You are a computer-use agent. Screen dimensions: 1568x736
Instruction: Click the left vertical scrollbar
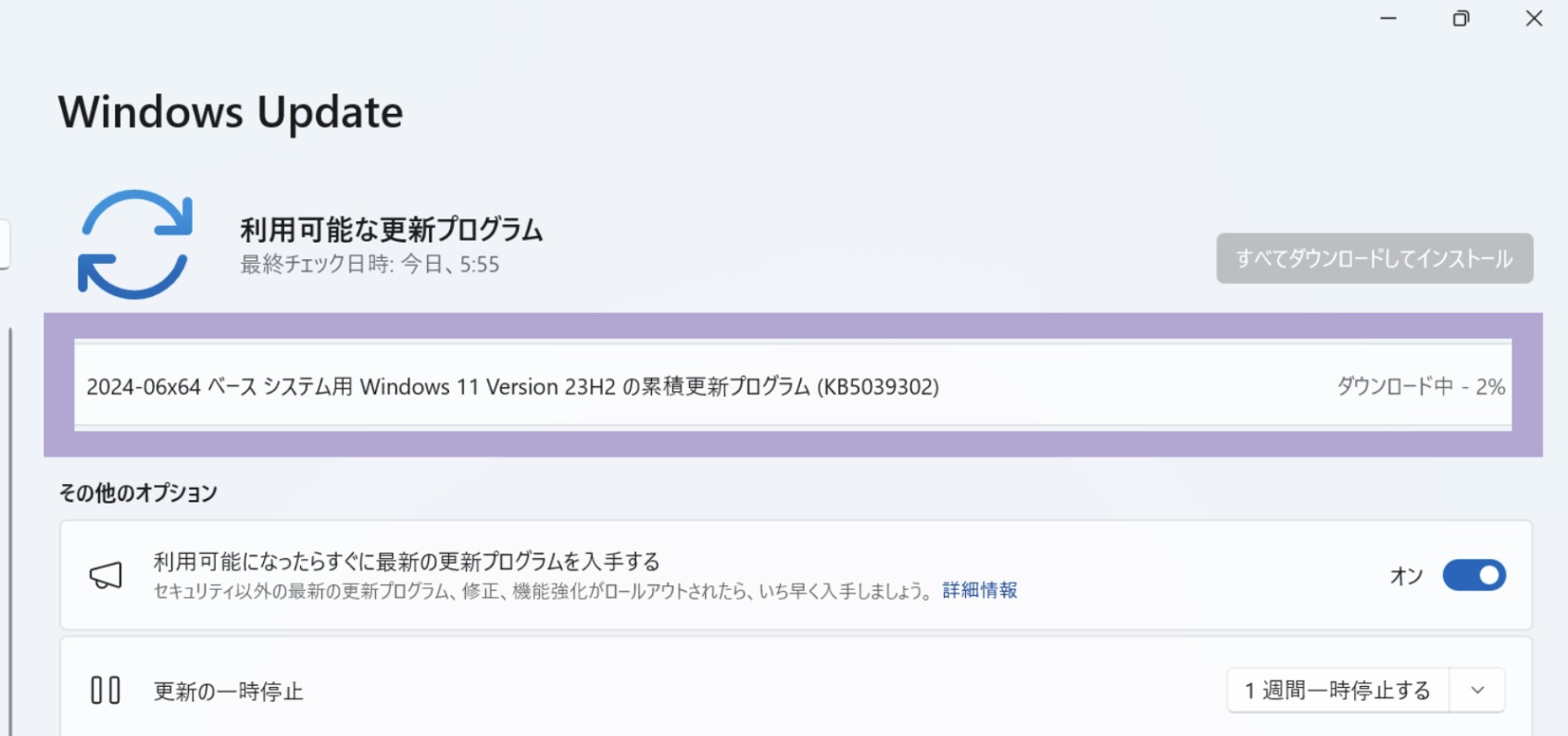point(10,528)
